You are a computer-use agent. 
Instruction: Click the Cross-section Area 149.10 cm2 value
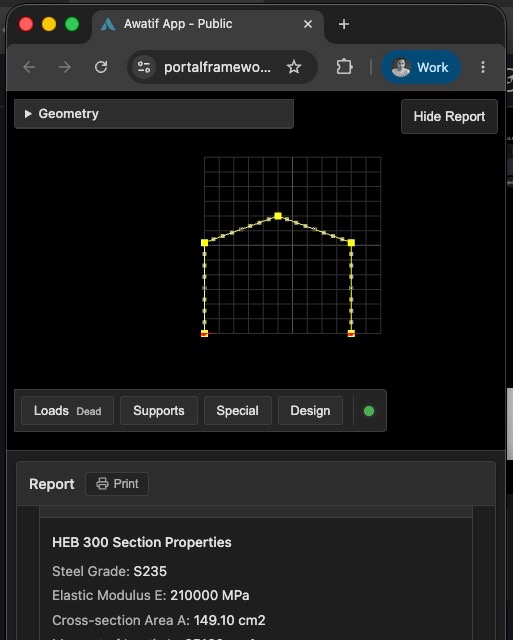[229, 620]
